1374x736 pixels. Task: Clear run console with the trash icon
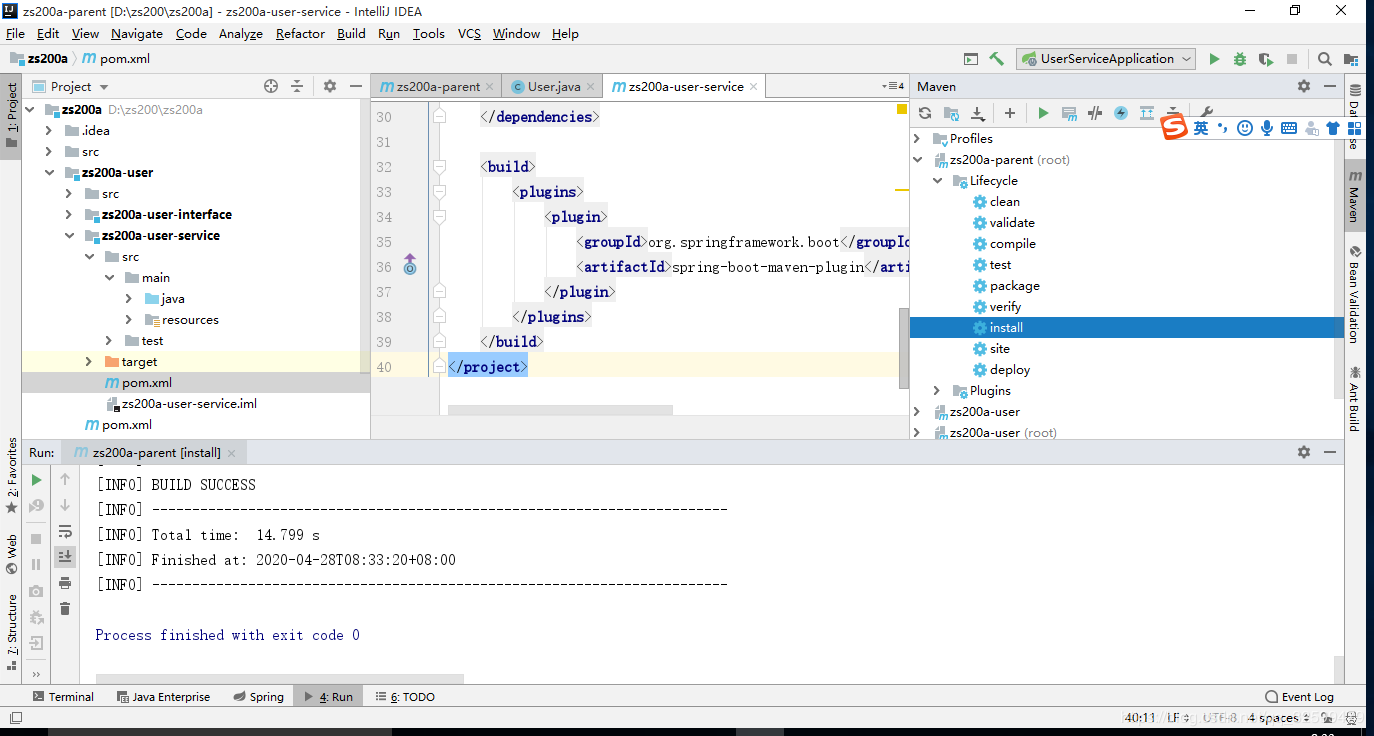(65, 608)
